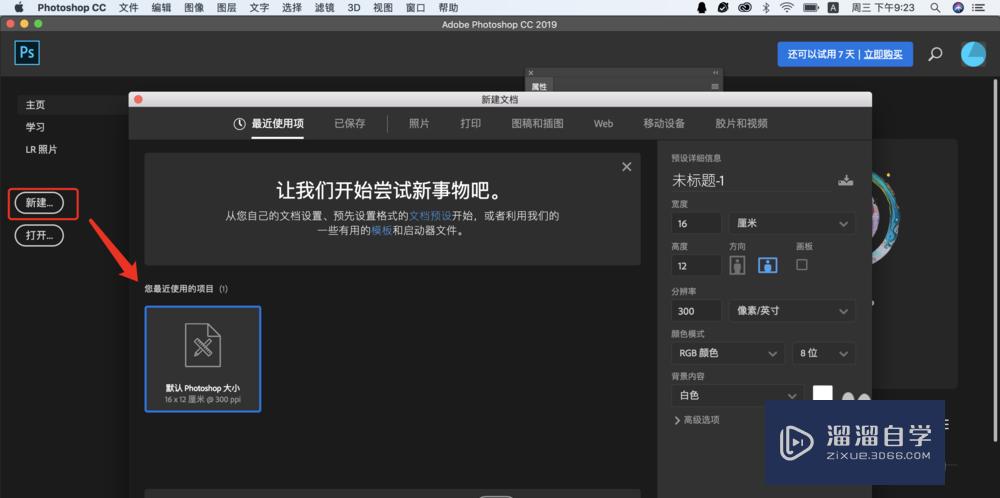
Task: Click the 新建... button
Action: [x=40, y=203]
